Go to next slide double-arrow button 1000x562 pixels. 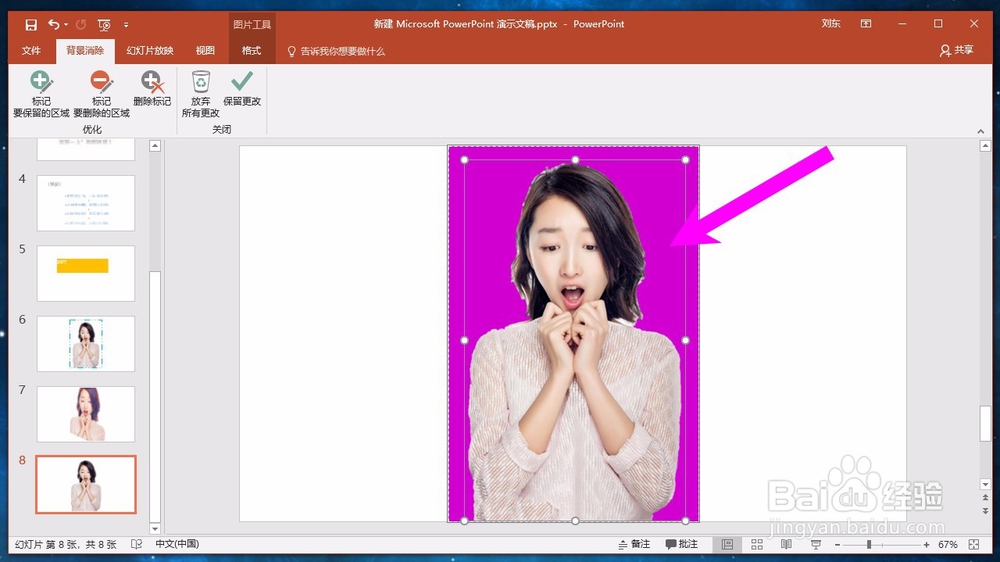[x=985, y=511]
